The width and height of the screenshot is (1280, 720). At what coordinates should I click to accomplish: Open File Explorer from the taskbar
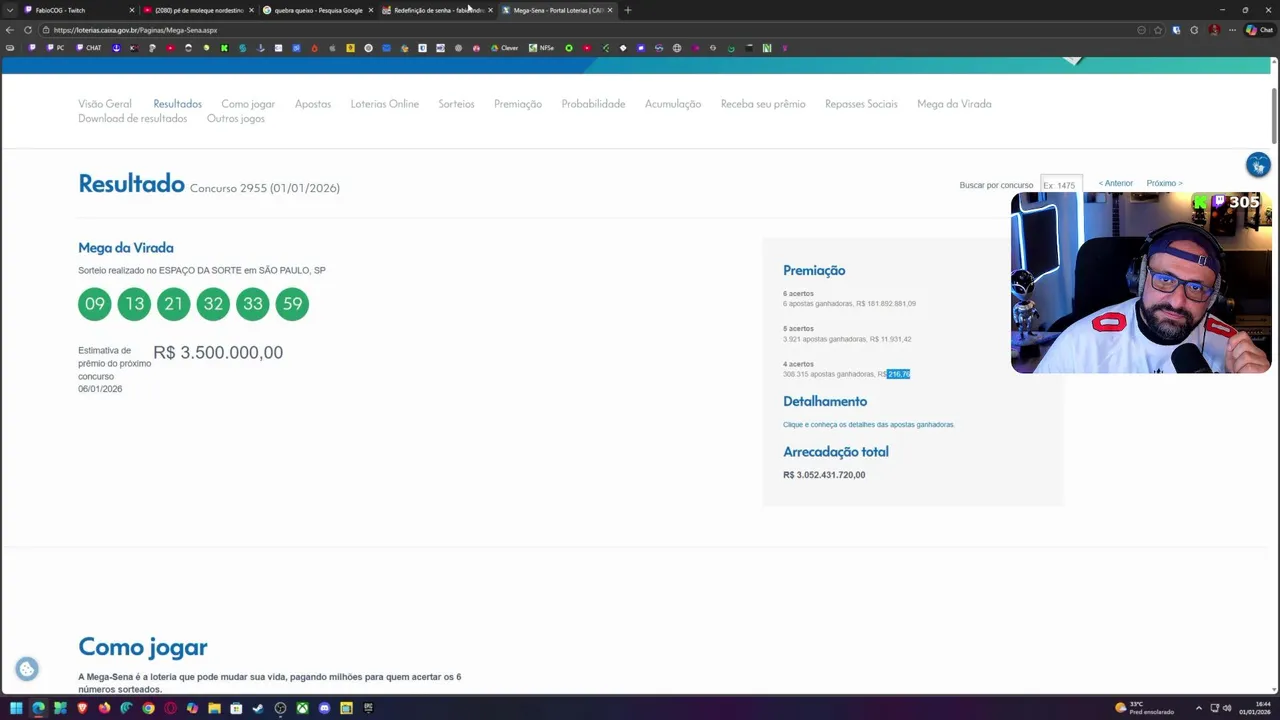point(214,709)
